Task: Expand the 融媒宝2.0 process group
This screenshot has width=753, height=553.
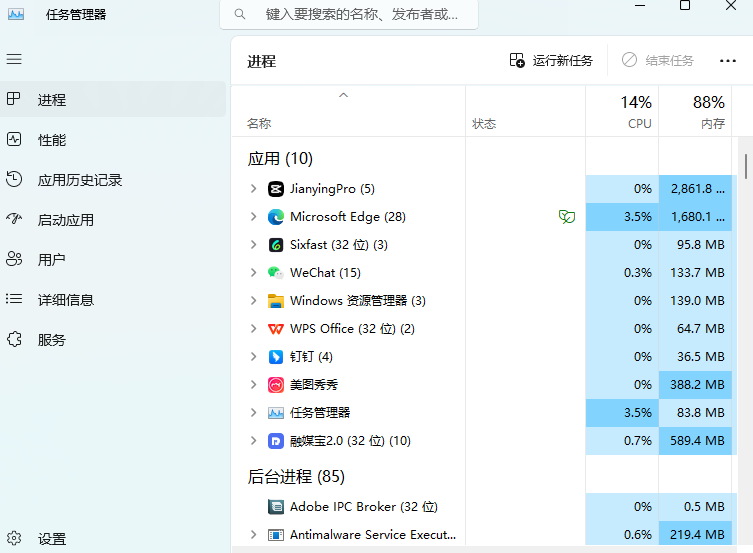Action: point(253,441)
